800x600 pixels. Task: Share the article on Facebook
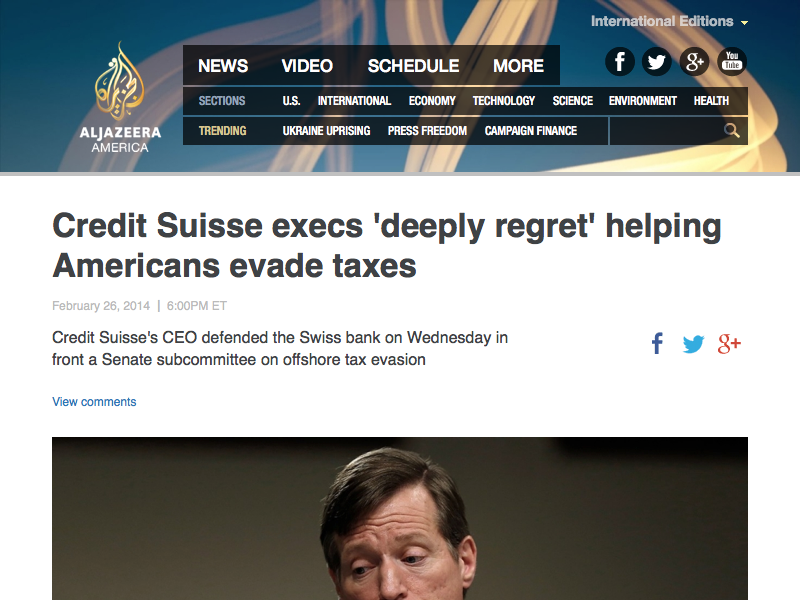[x=658, y=343]
